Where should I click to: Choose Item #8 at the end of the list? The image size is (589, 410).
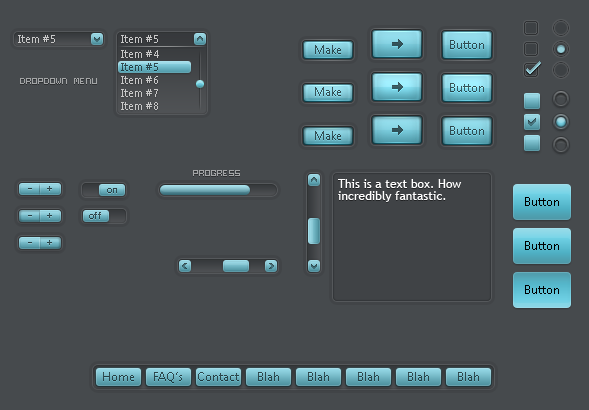[x=155, y=106]
